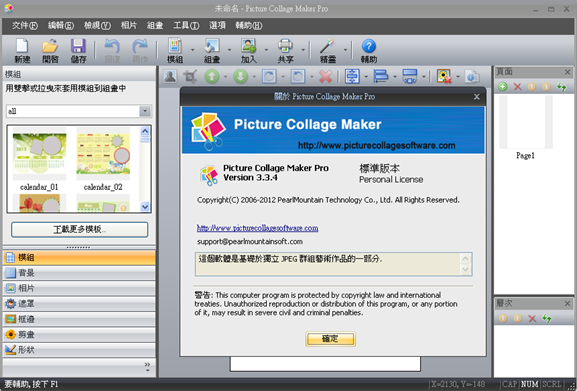Click the template list scrollbar up arrow

point(145,131)
